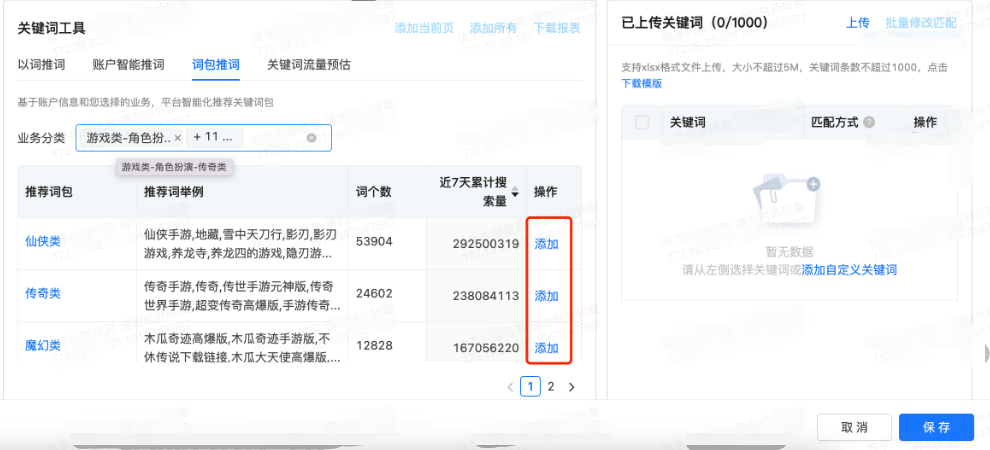Viewport: 990px width, 450px height.
Task: Clear all selected business categories
Action: (311, 138)
